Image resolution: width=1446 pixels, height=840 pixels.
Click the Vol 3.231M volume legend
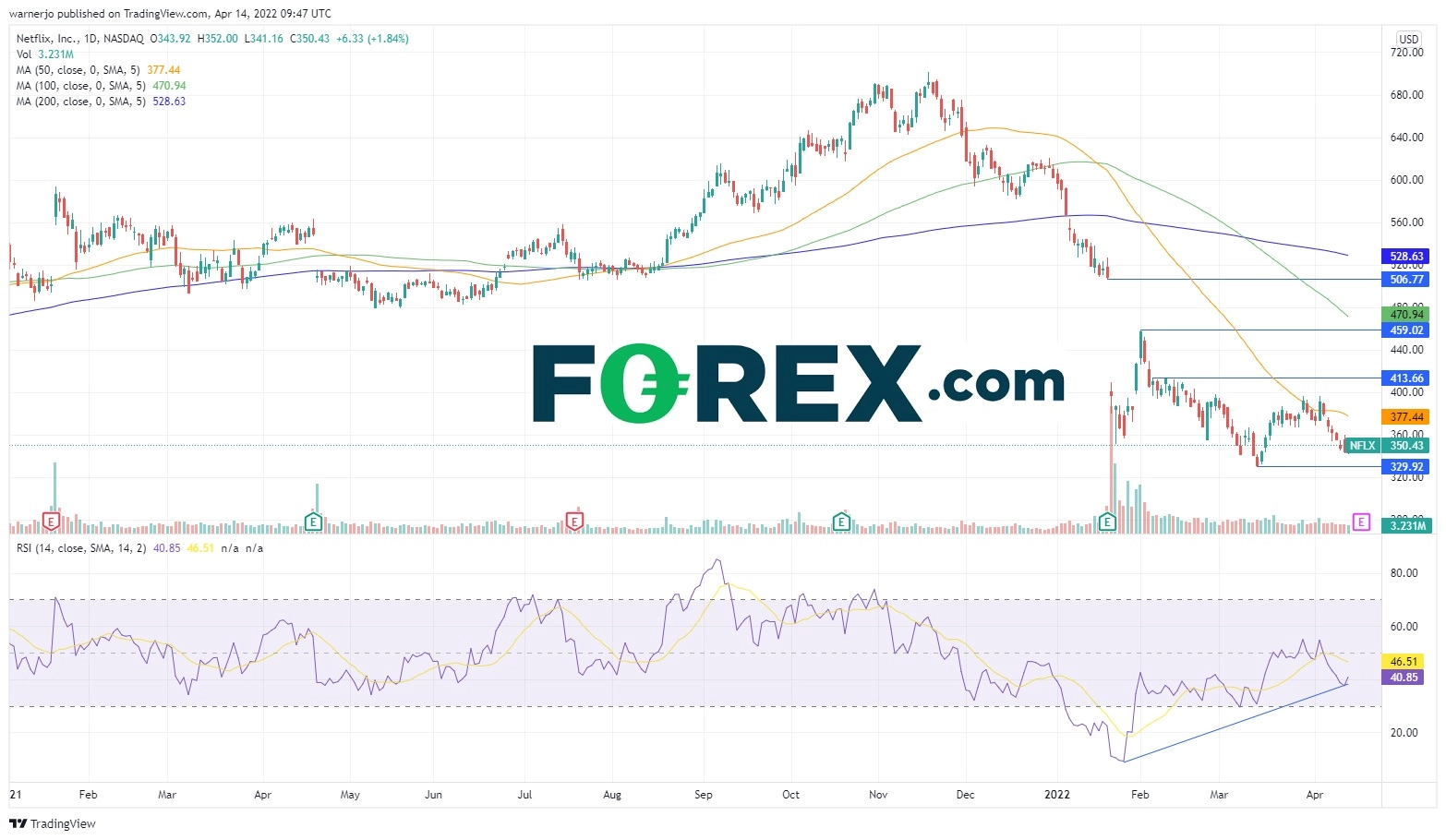[44, 54]
